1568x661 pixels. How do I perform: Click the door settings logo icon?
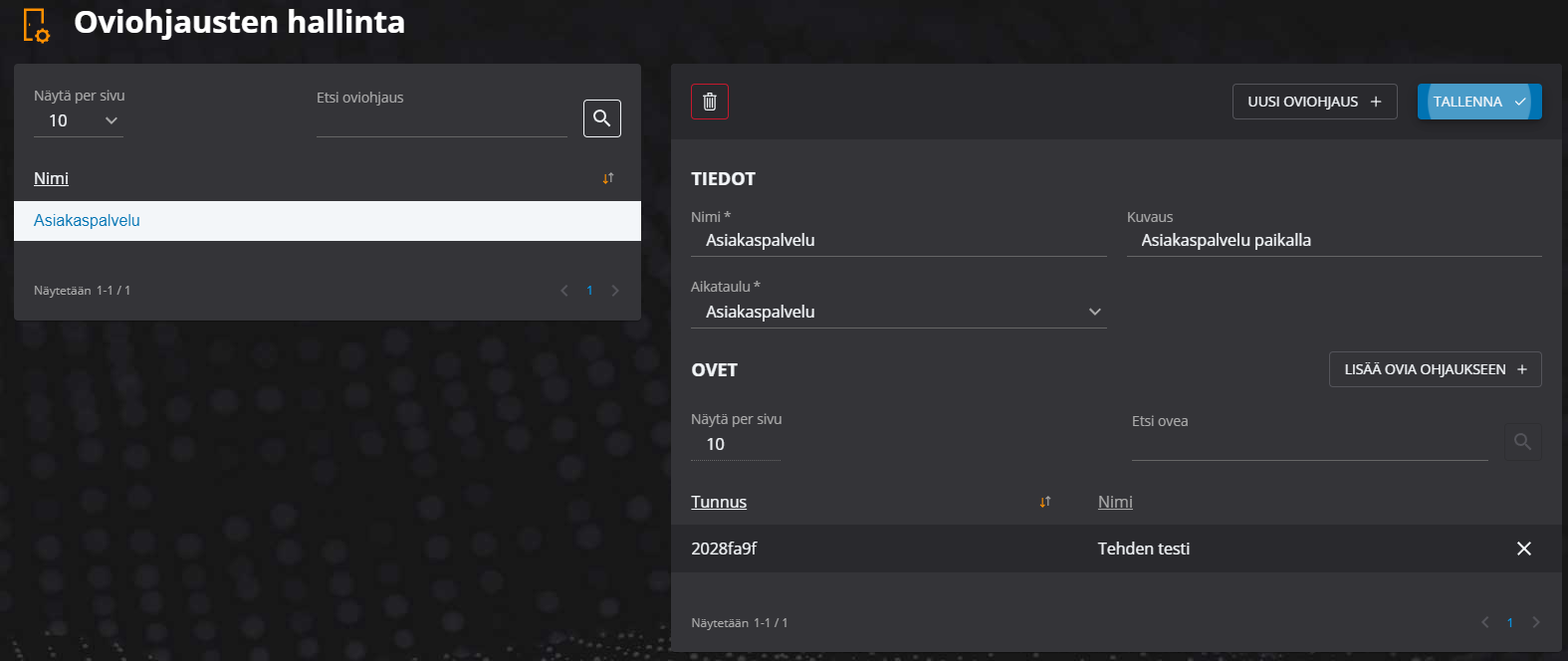(x=36, y=25)
